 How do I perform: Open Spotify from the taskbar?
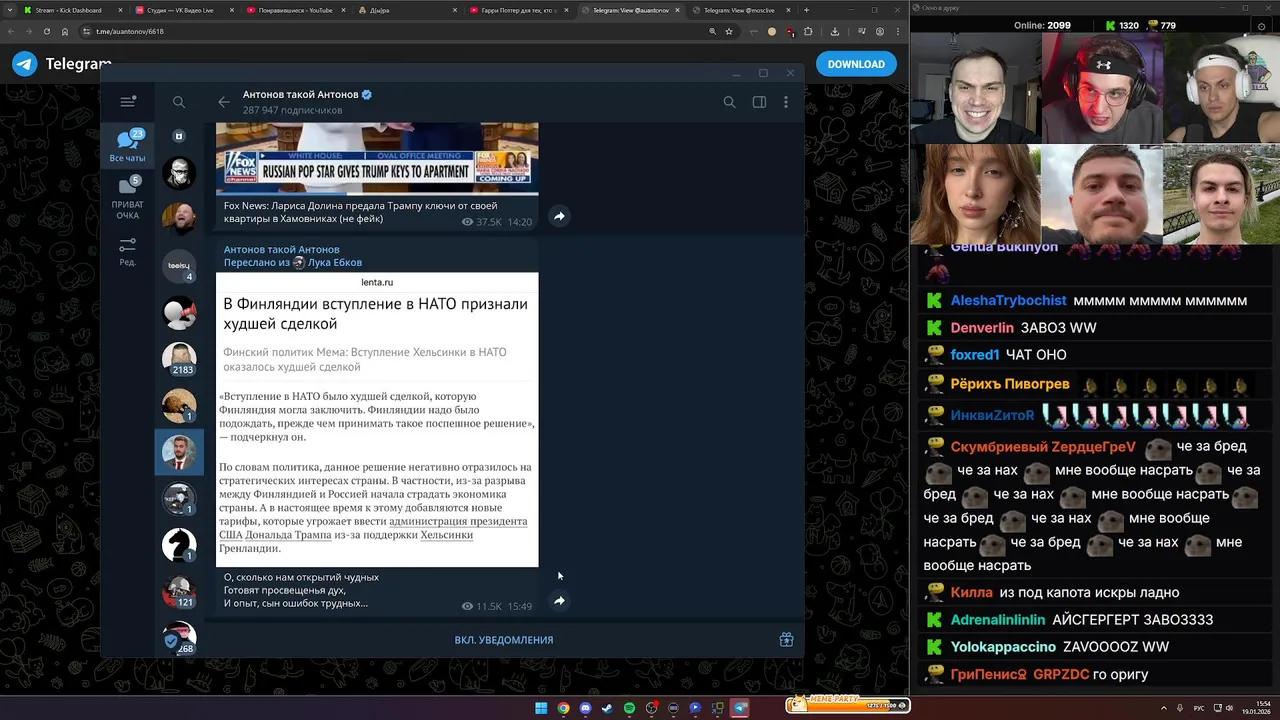coord(629,708)
